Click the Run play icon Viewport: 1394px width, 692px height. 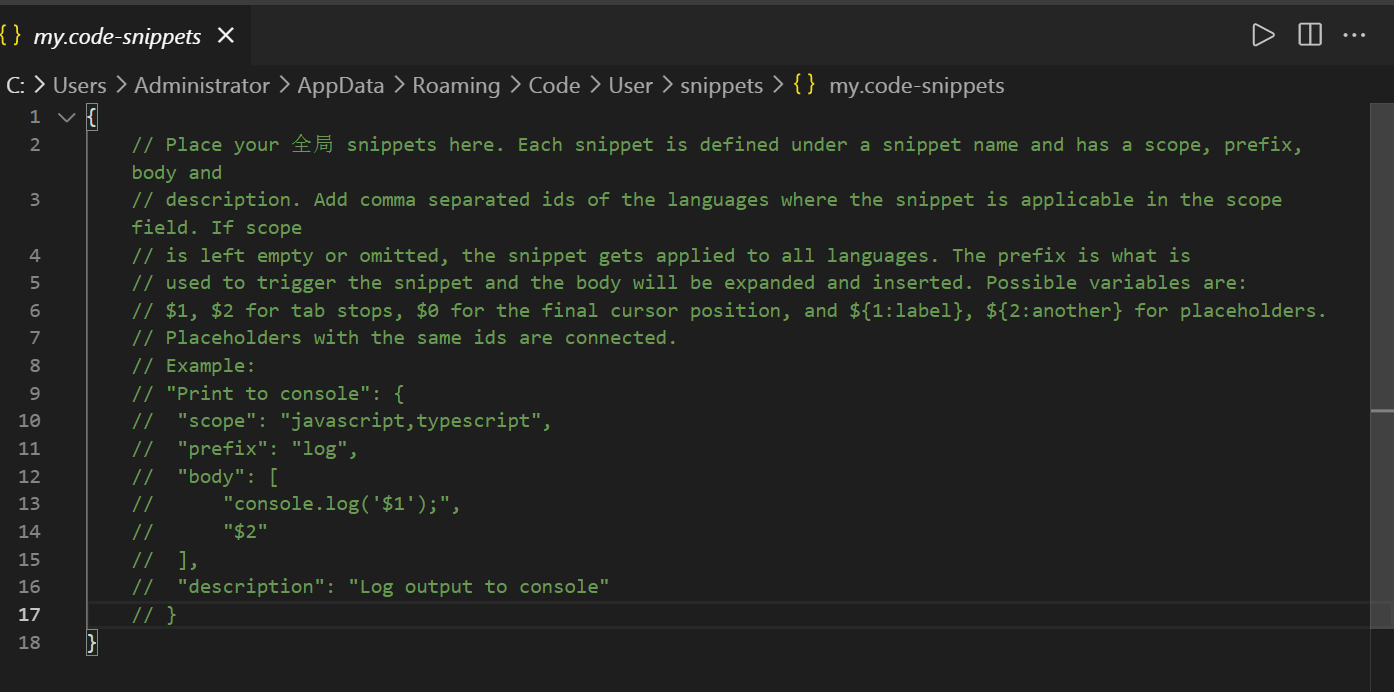[1263, 35]
